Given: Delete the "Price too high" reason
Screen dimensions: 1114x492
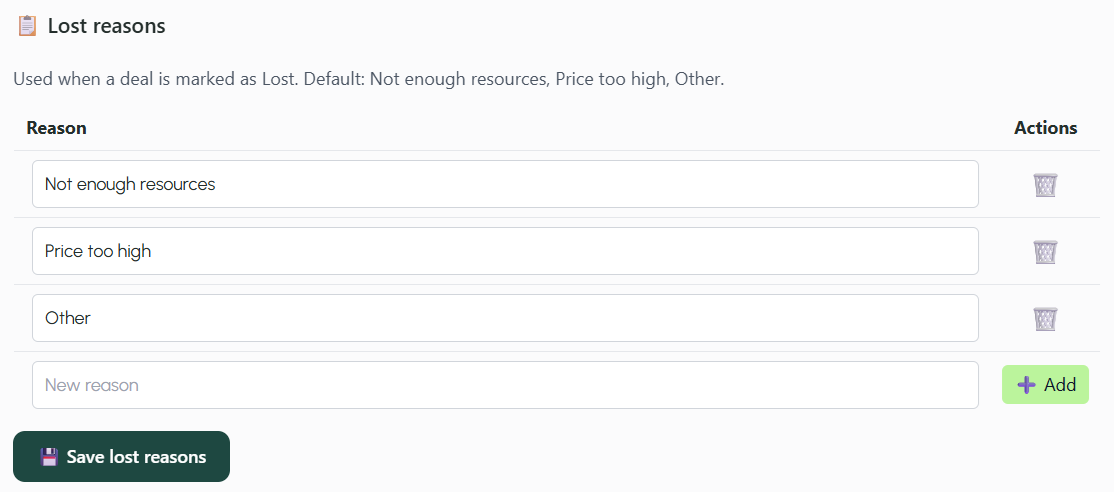Looking at the screenshot, I should click(1045, 252).
